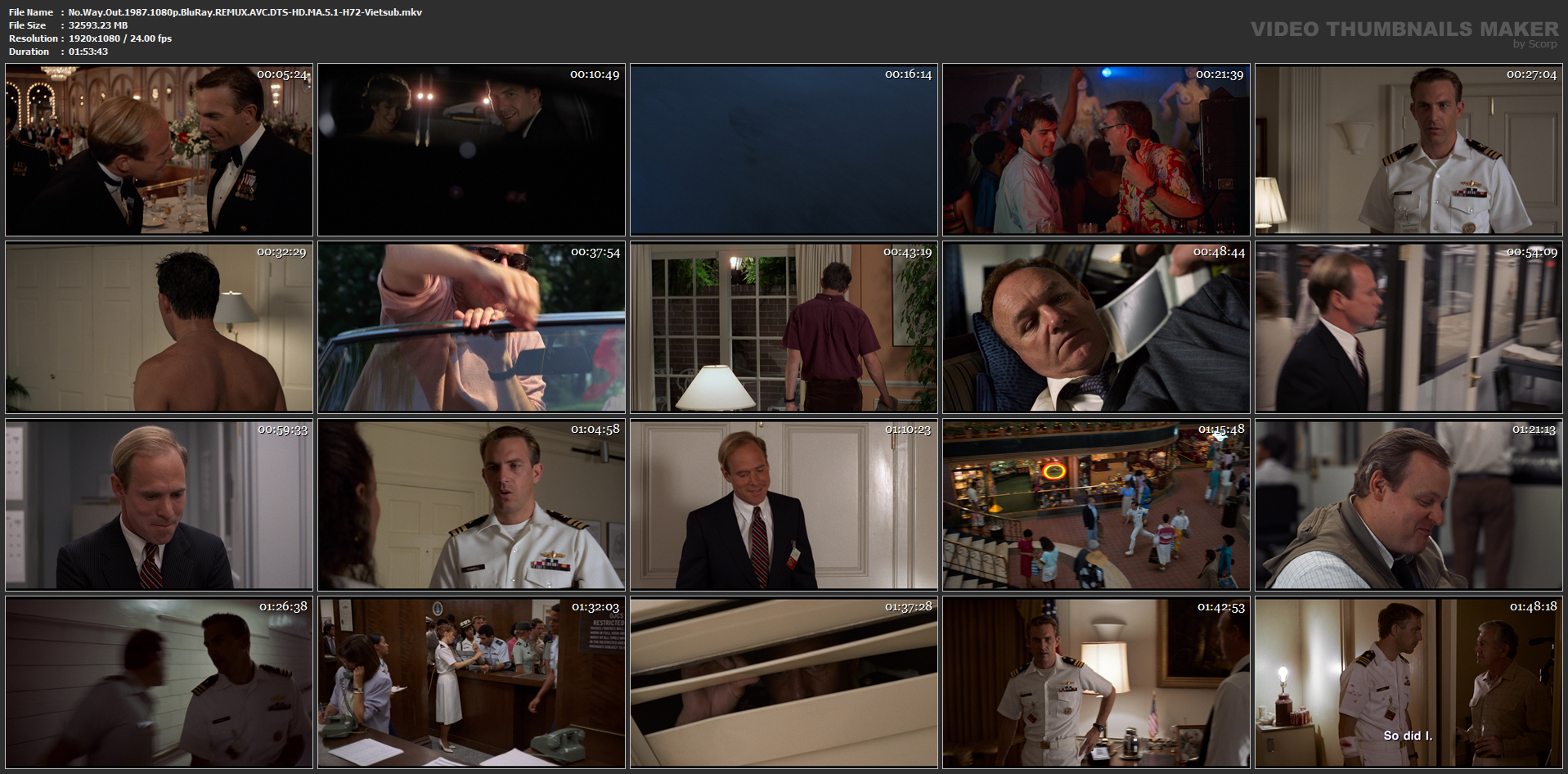Select the thumbnail at 01:10:23
The height and width of the screenshot is (774, 1568).
(784, 505)
